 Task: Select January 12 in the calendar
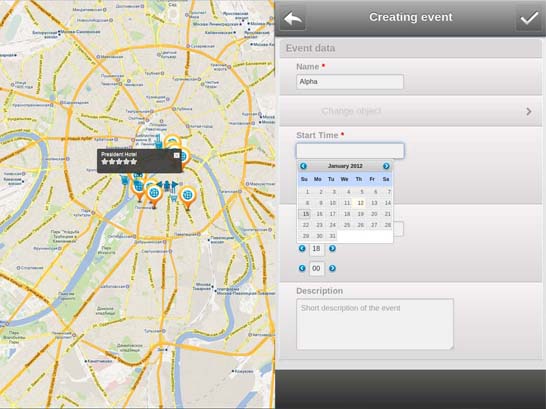[360, 203]
